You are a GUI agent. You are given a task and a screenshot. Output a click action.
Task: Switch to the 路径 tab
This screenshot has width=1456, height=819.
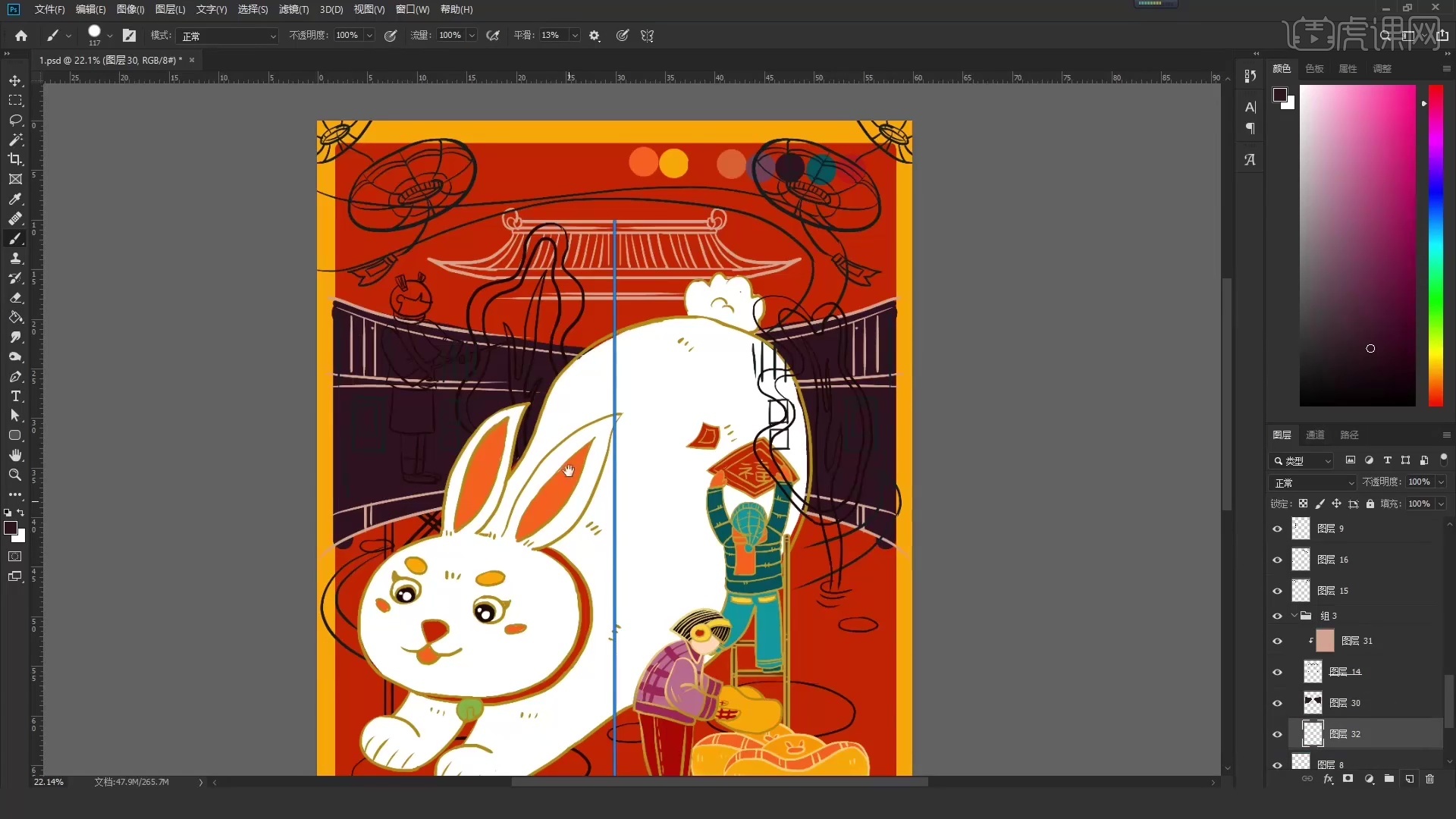tap(1349, 435)
